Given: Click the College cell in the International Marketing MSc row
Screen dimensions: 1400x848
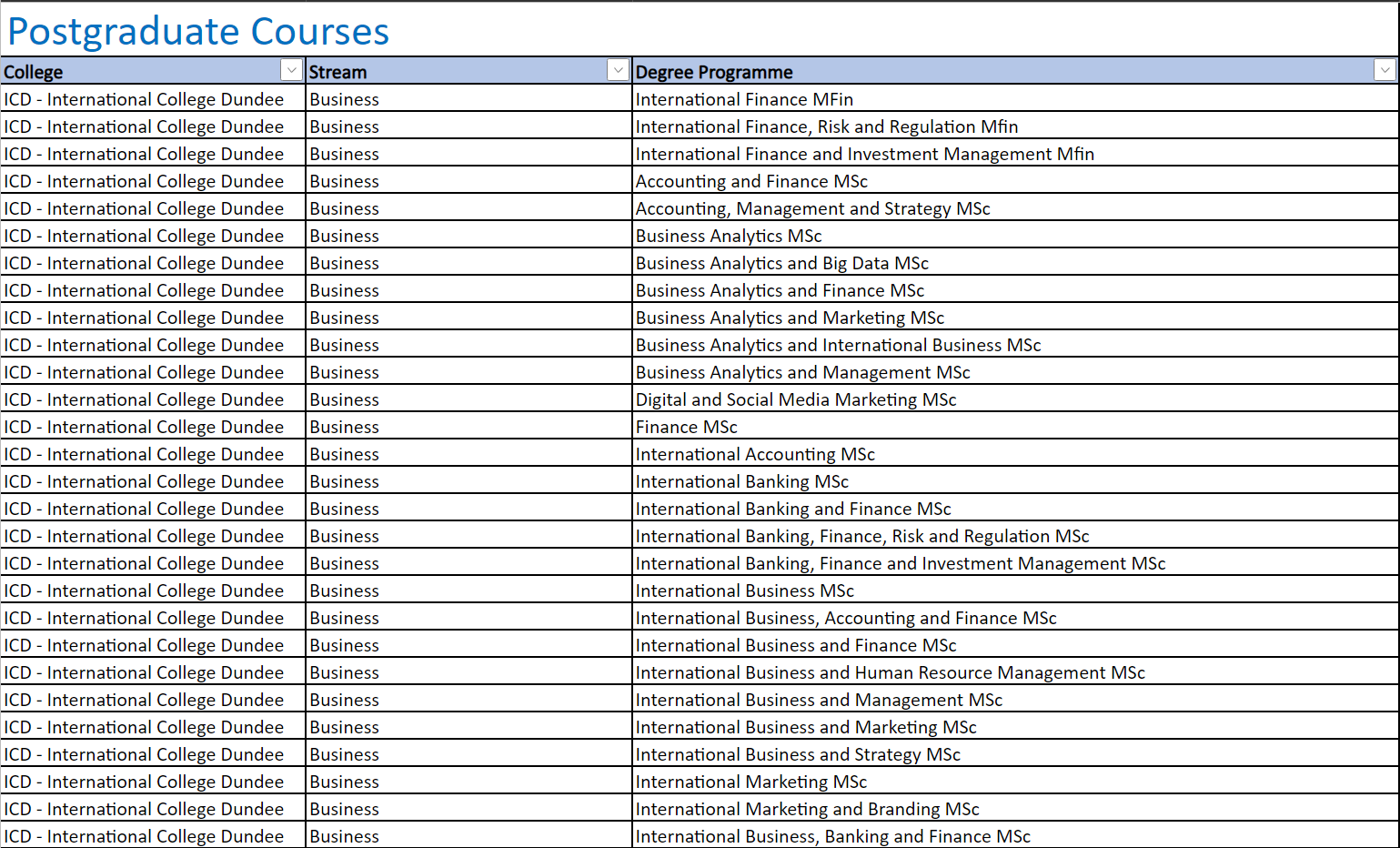Looking at the screenshot, I should [x=153, y=782].
